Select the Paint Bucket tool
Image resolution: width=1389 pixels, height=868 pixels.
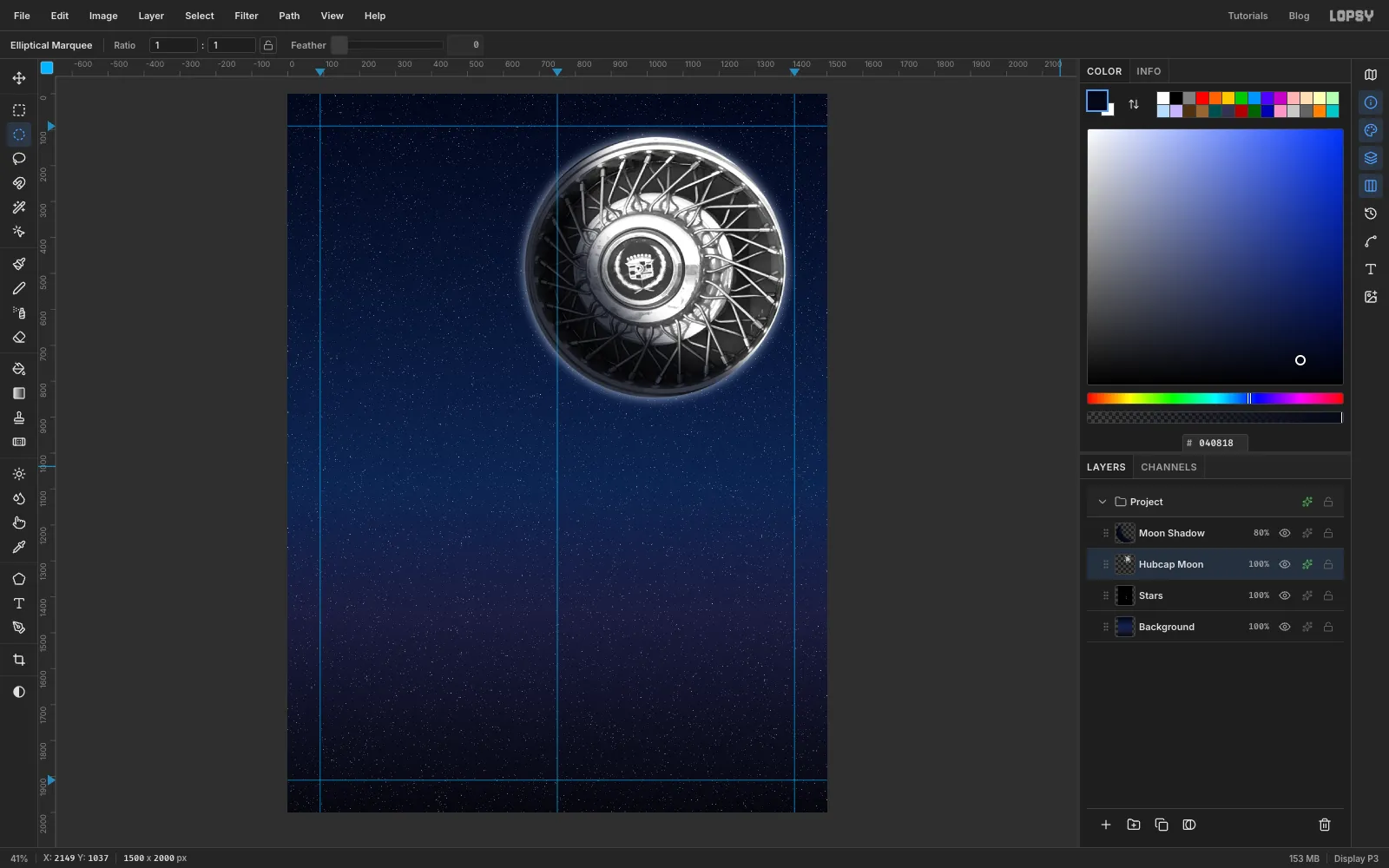(x=19, y=369)
